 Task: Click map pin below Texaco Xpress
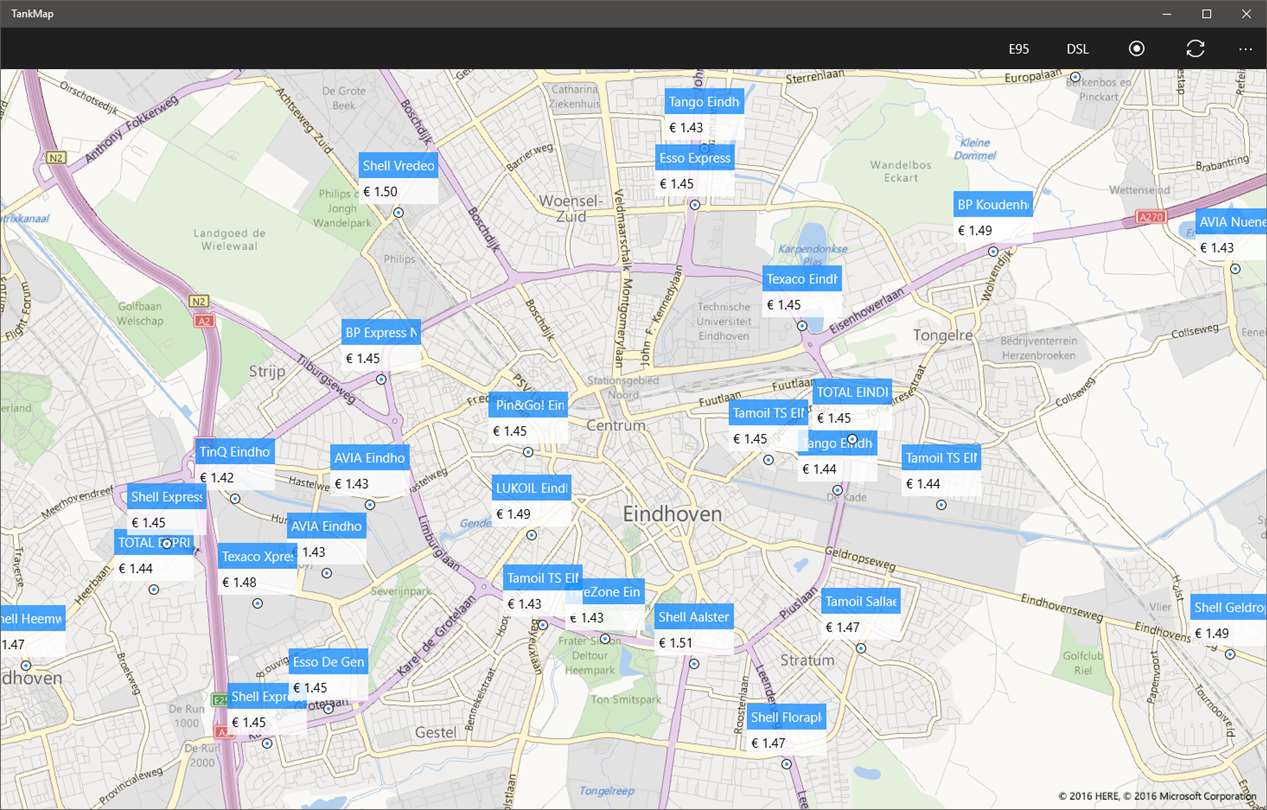(x=257, y=603)
